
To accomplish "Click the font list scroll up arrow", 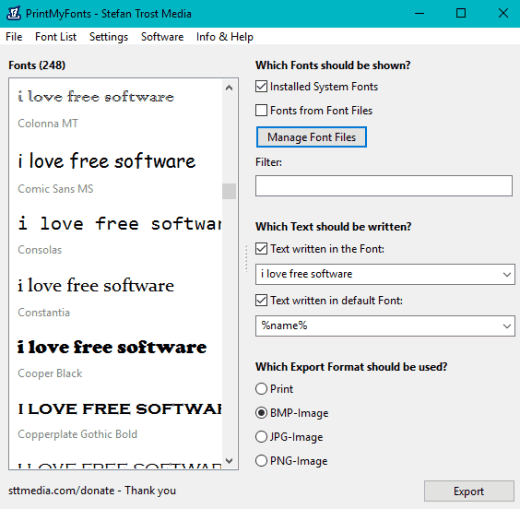I will 229,88.
